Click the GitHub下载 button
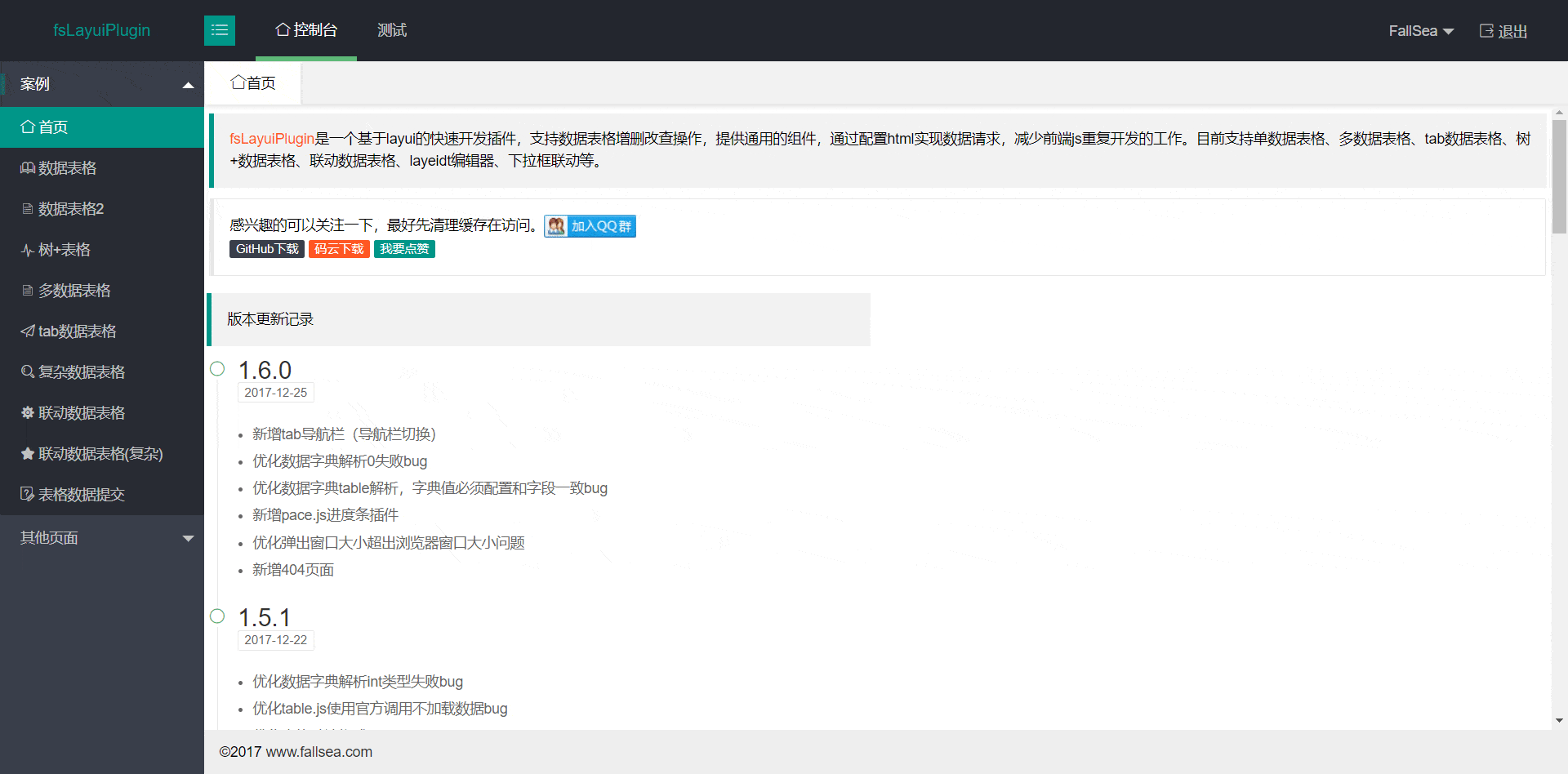The width and height of the screenshot is (1568, 774). pyautogui.click(x=267, y=249)
